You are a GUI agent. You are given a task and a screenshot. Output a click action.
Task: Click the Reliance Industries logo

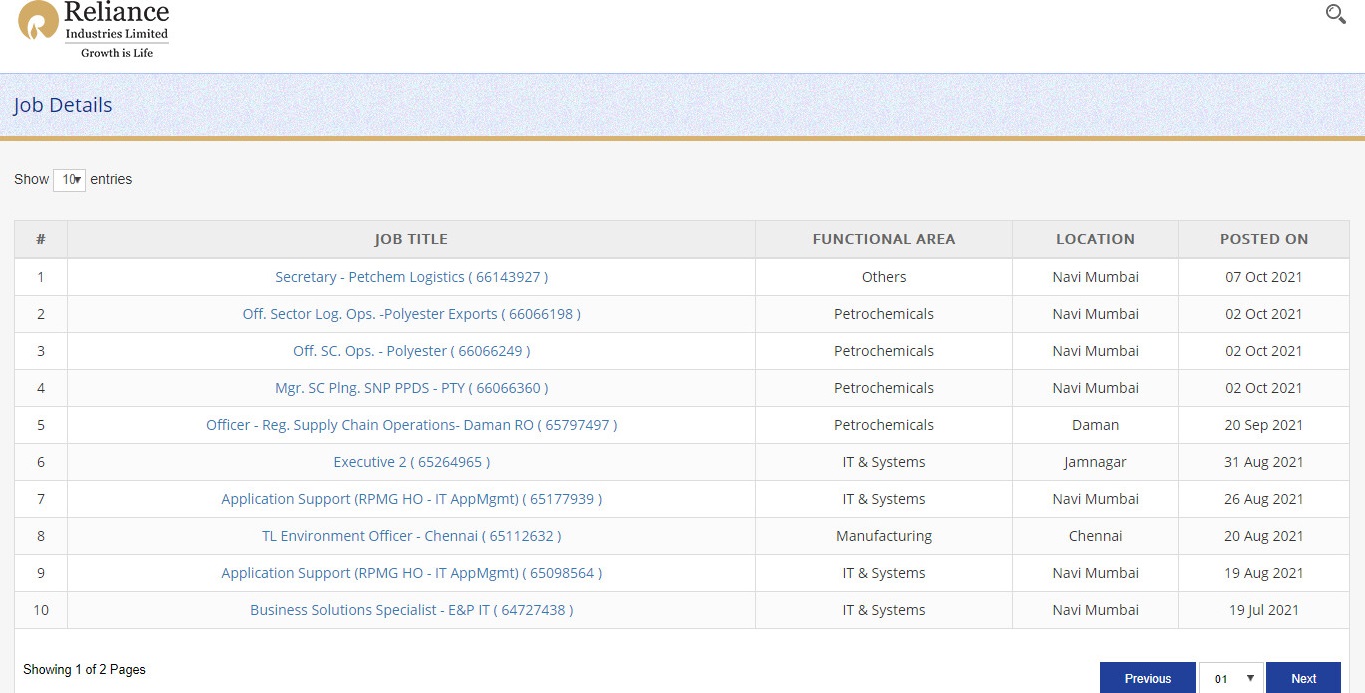point(94,30)
